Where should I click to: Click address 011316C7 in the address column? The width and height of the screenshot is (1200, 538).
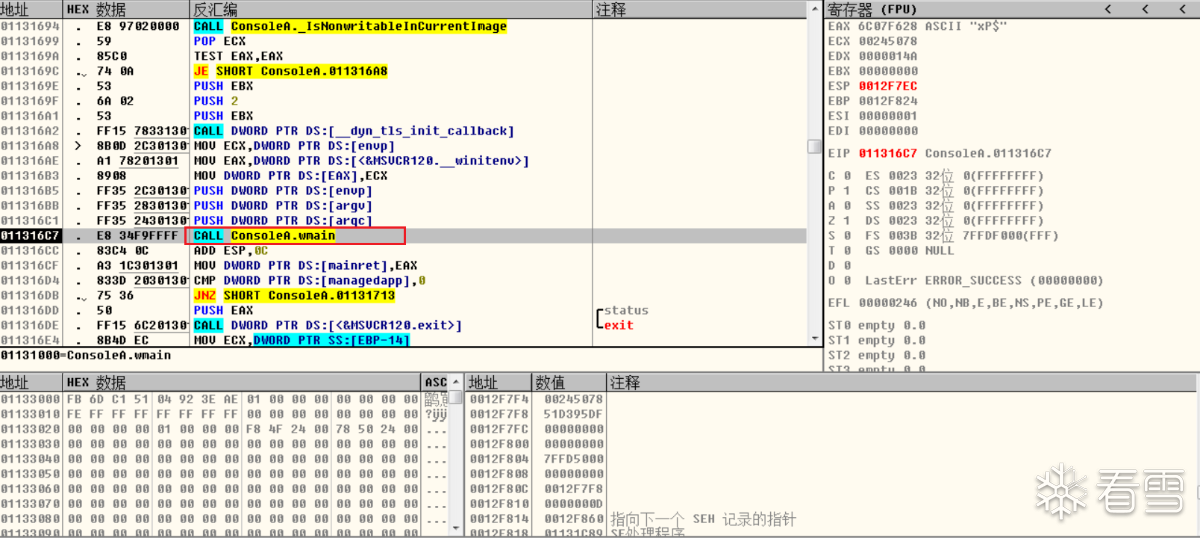point(30,235)
